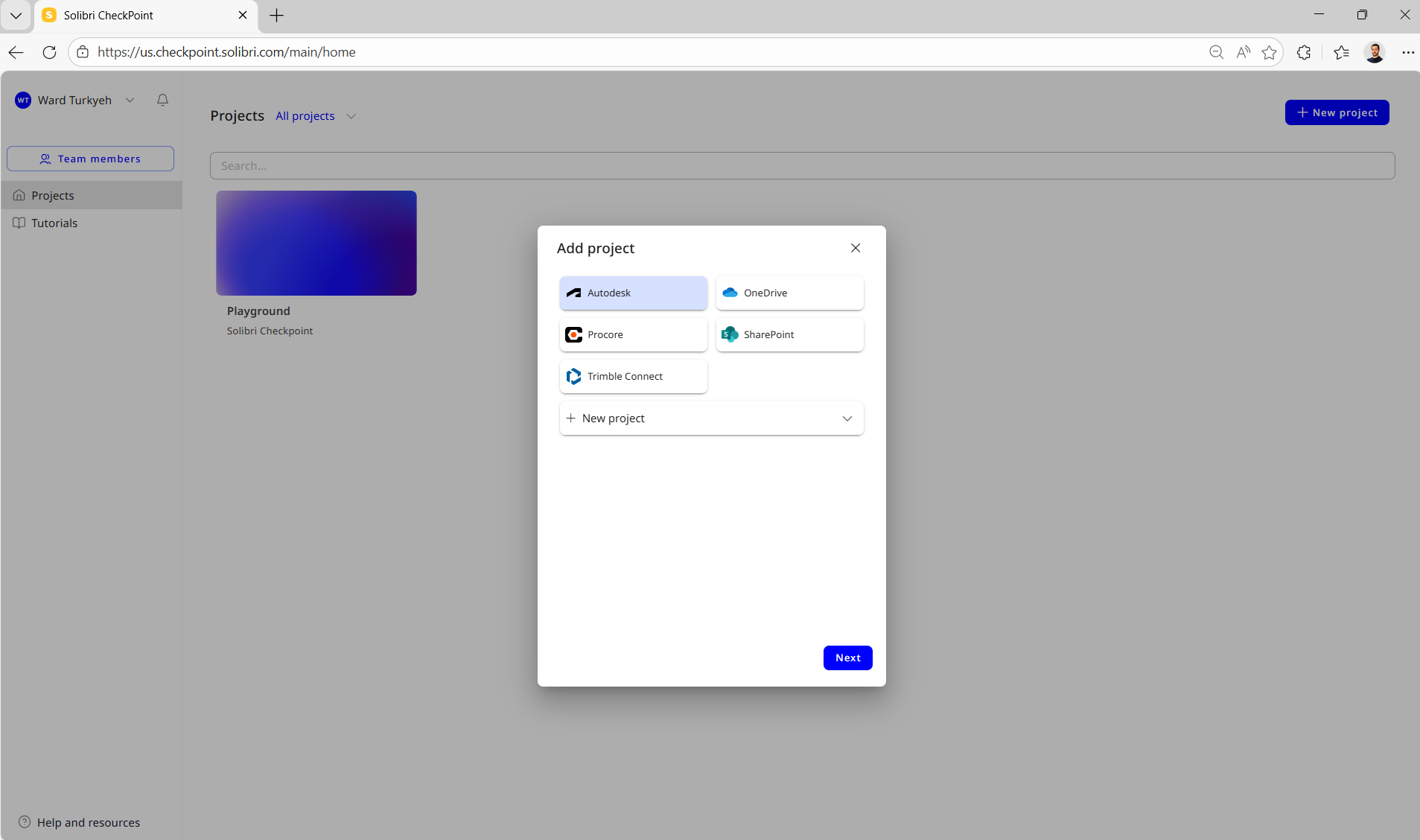Viewport: 1420px width, 840px height.
Task: Click the Next button
Action: (x=847, y=658)
